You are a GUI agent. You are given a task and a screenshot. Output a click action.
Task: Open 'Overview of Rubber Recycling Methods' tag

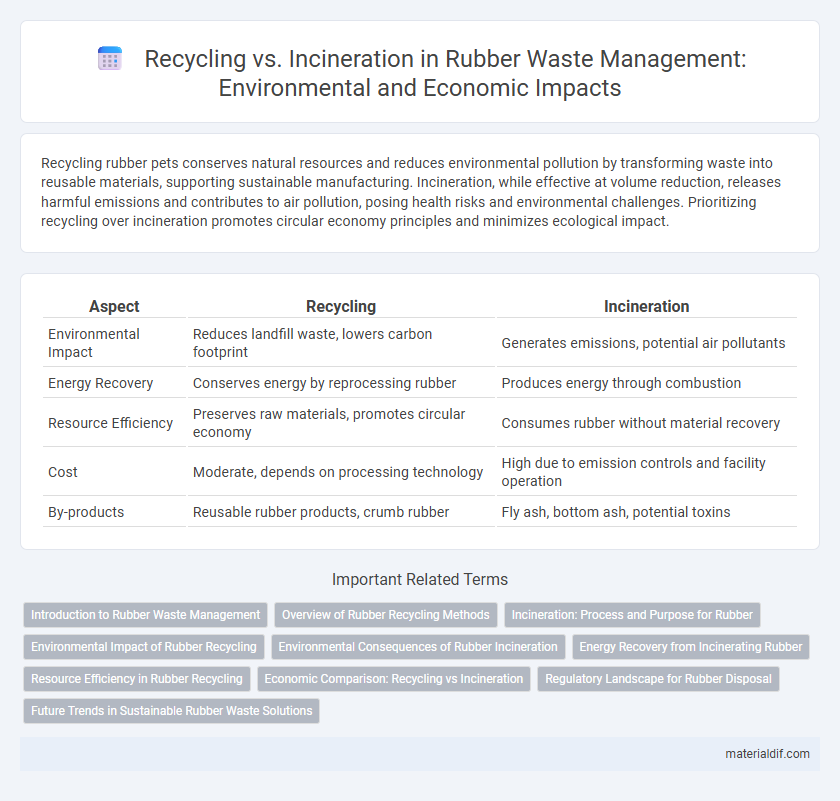(x=386, y=615)
